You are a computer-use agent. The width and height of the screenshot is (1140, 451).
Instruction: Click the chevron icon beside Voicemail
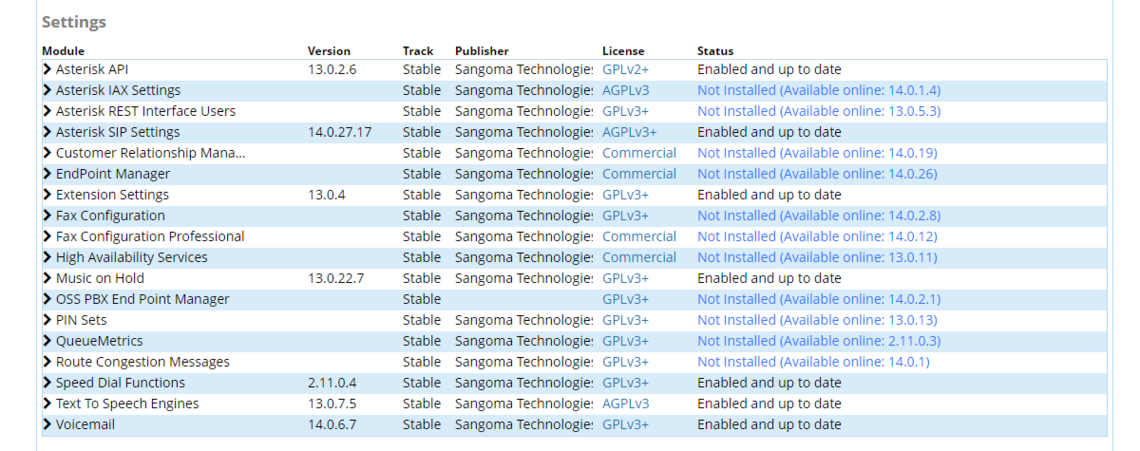[47, 425]
